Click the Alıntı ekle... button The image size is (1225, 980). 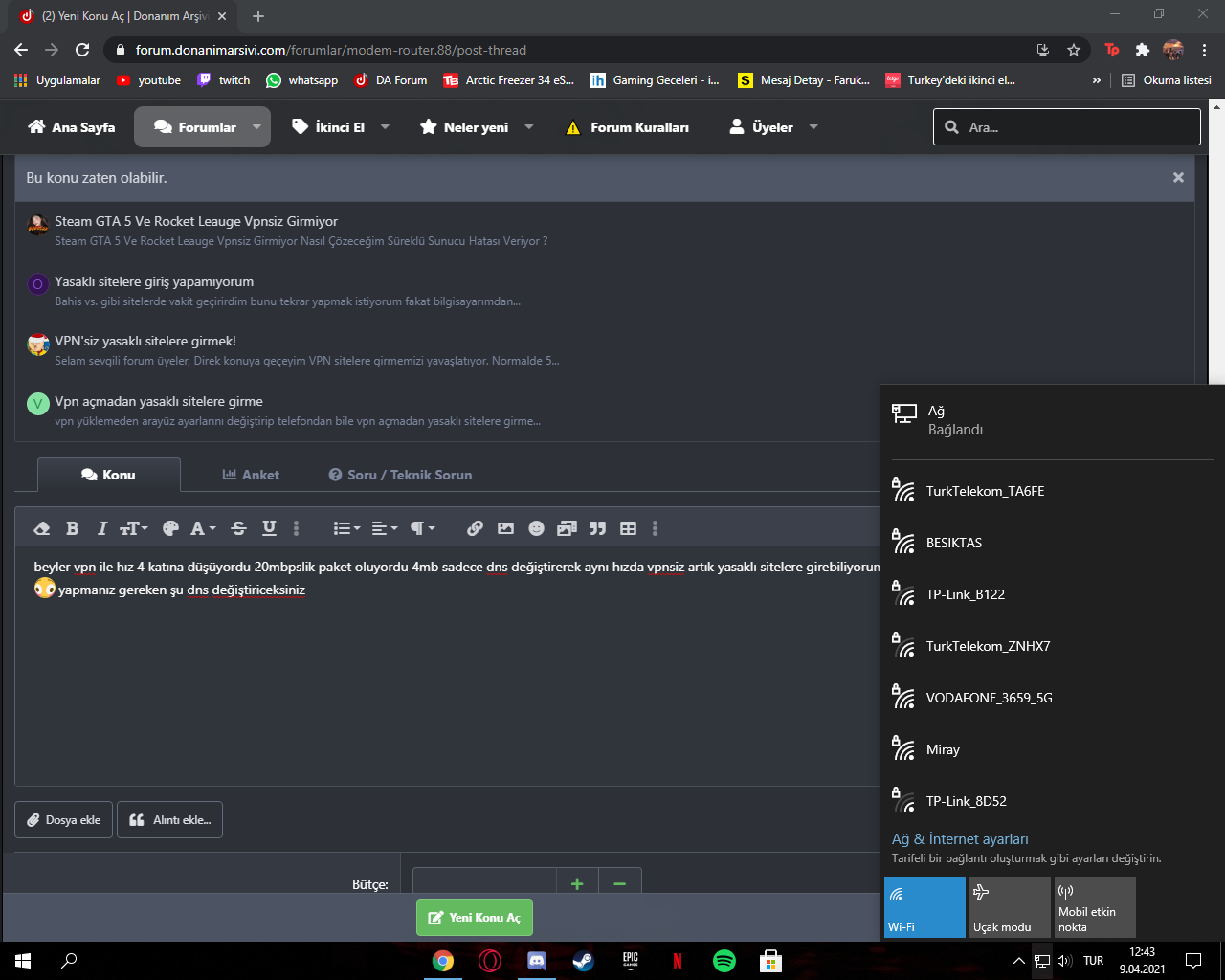point(169,820)
